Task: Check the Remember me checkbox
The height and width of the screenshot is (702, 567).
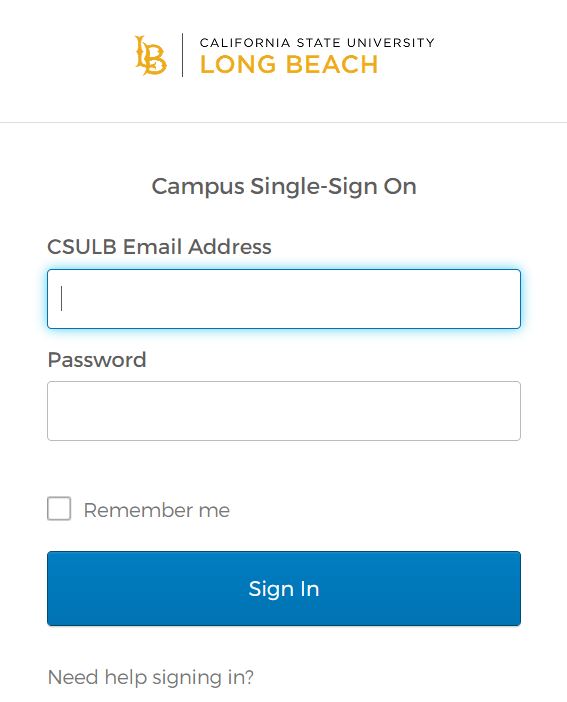Action: pyautogui.click(x=59, y=509)
